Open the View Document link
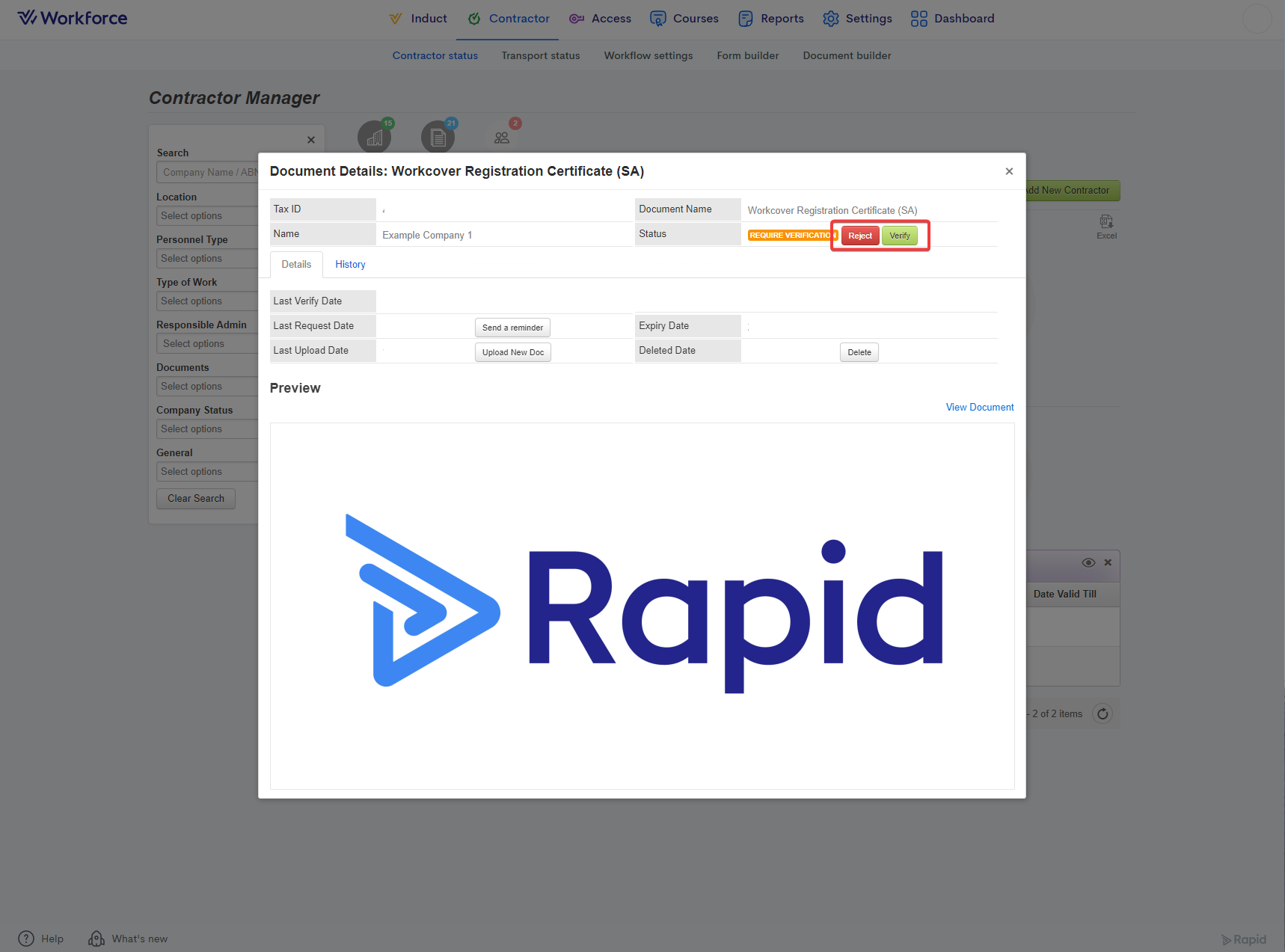Viewport: 1285px width, 952px height. point(980,407)
